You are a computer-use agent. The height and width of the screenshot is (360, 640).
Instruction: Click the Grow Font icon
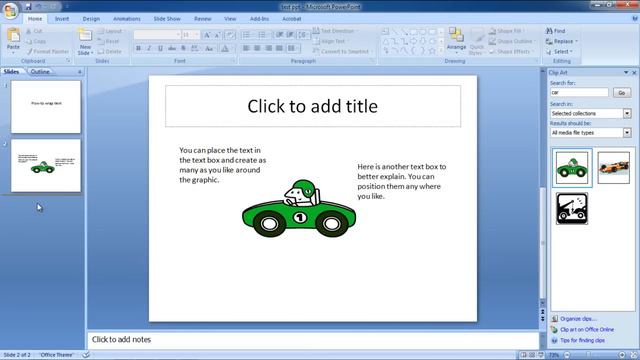click(x=207, y=35)
